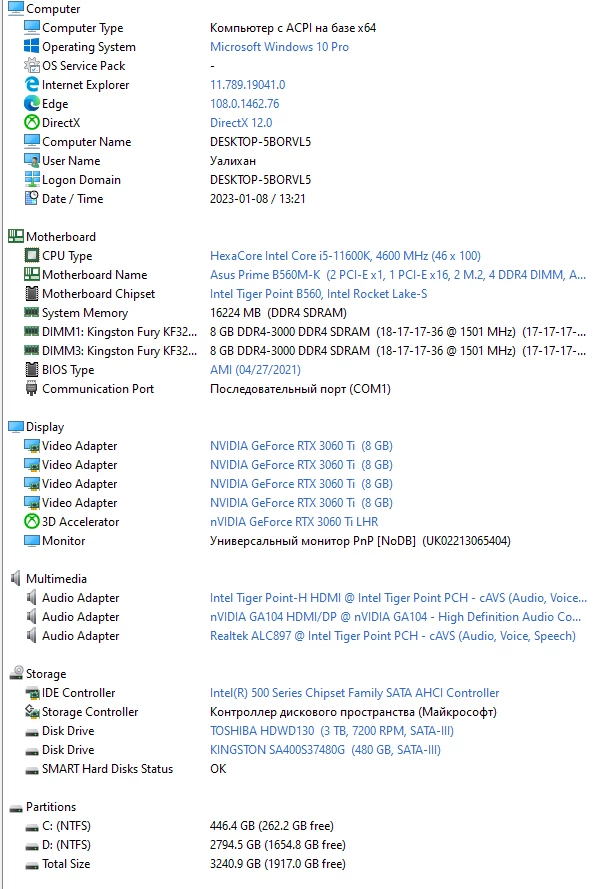615x889 pixels.
Task: Click the Partitions section drive icon
Action: [x=16, y=808]
